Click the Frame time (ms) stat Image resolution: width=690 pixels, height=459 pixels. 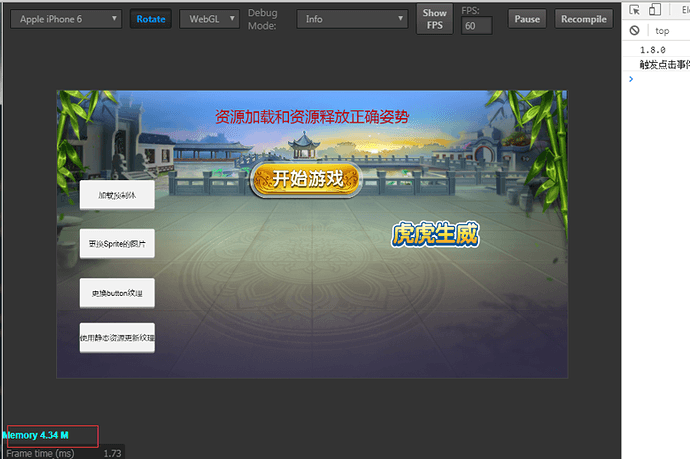pyautogui.click(x=64, y=453)
